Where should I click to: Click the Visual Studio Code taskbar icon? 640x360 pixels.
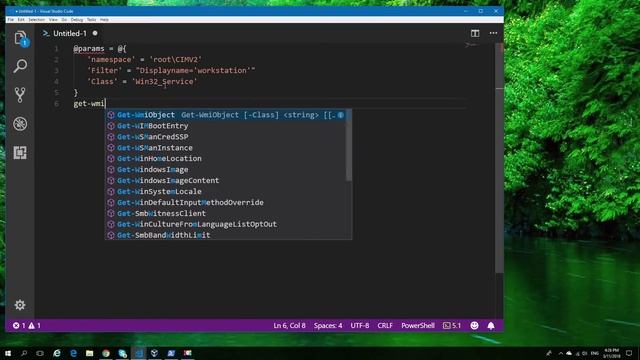138,353
